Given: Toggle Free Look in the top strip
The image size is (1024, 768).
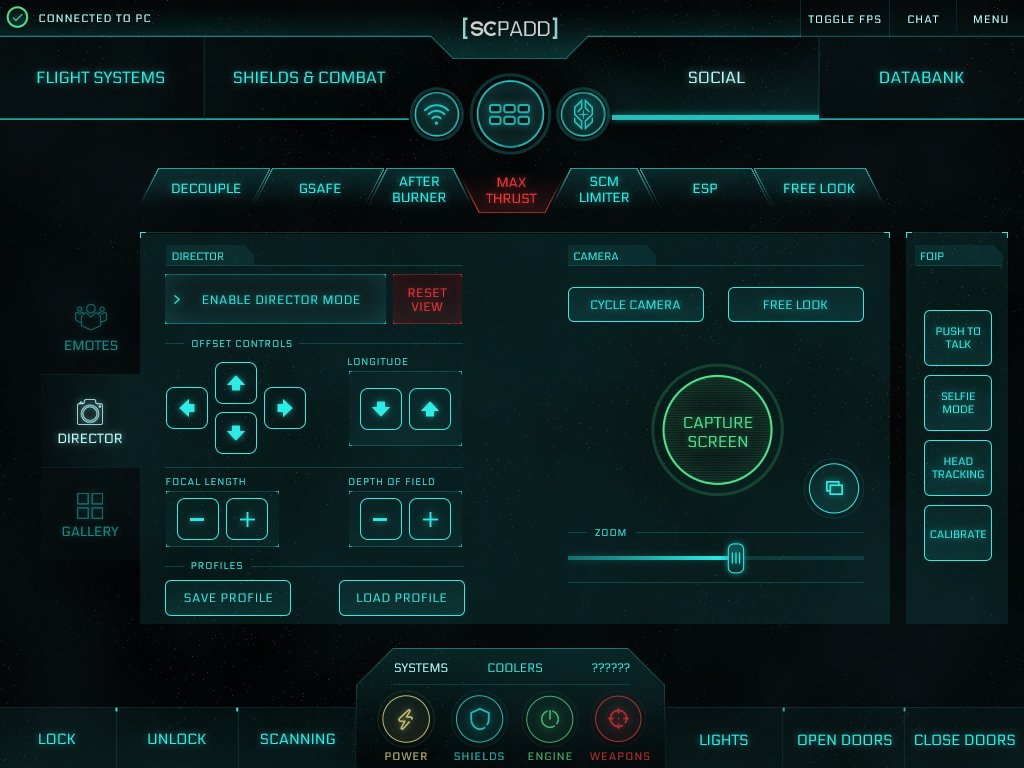Looking at the screenshot, I should [x=819, y=189].
